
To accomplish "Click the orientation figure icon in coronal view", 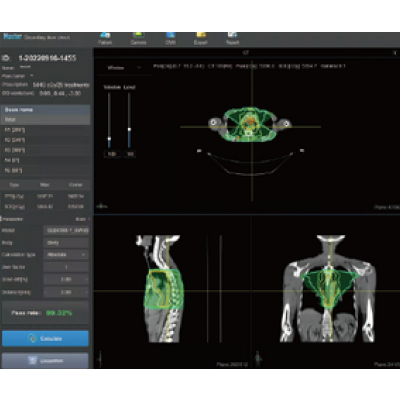I will tap(258, 359).
